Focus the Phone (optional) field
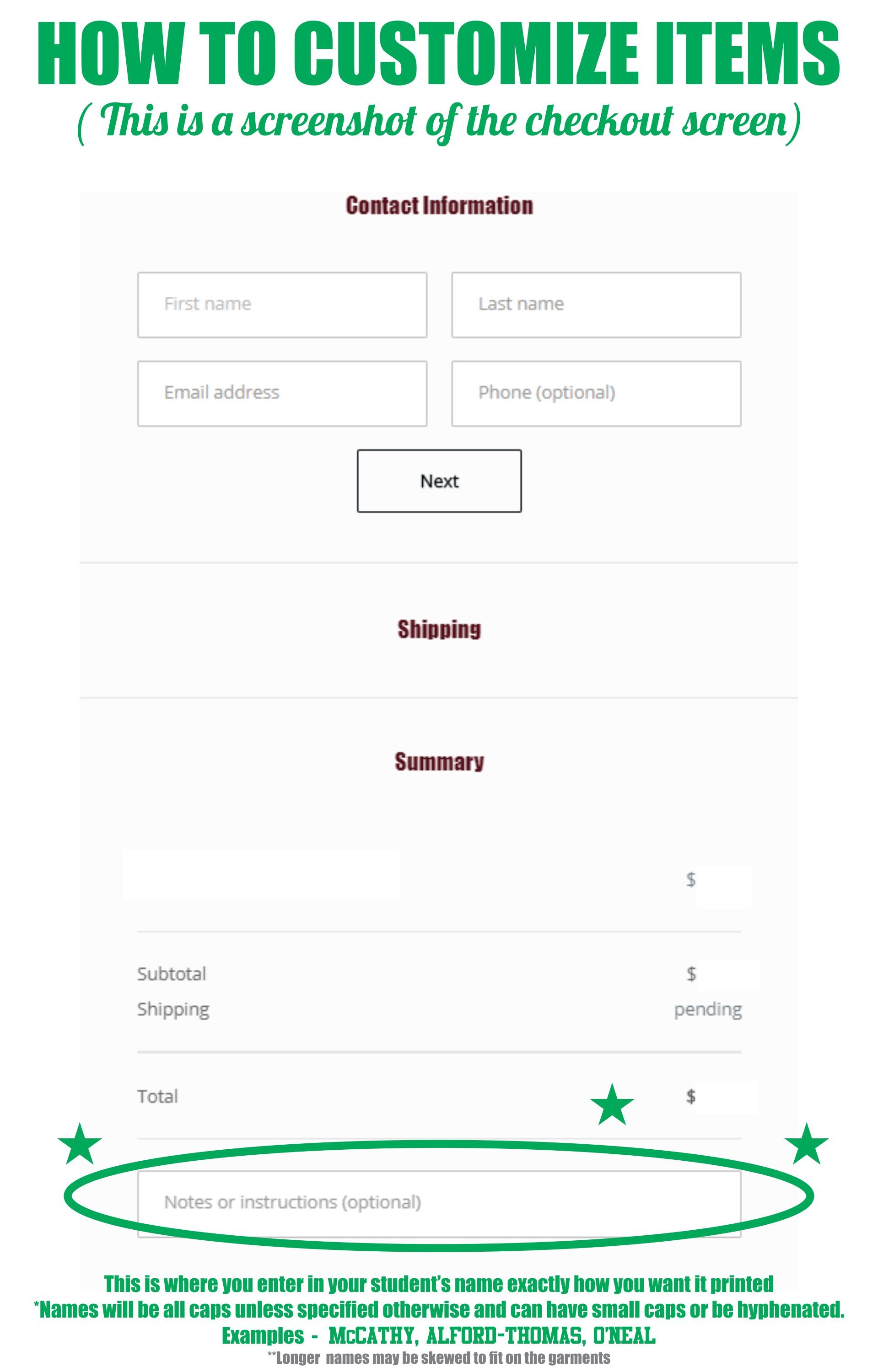The width and height of the screenshot is (878, 1372). tap(596, 393)
